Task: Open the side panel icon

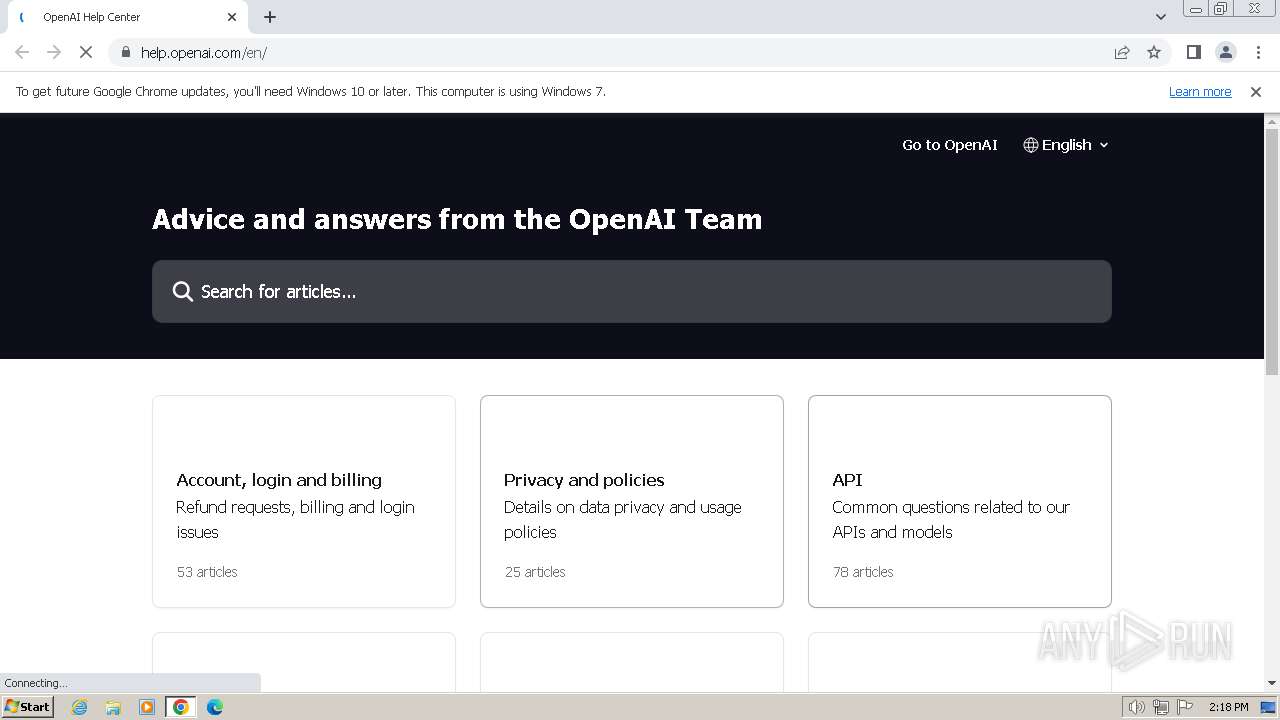Action: [x=1193, y=52]
